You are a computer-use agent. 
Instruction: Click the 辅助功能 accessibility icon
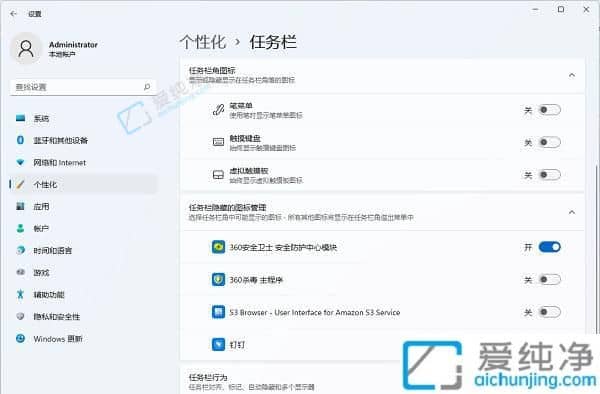click(x=20, y=294)
